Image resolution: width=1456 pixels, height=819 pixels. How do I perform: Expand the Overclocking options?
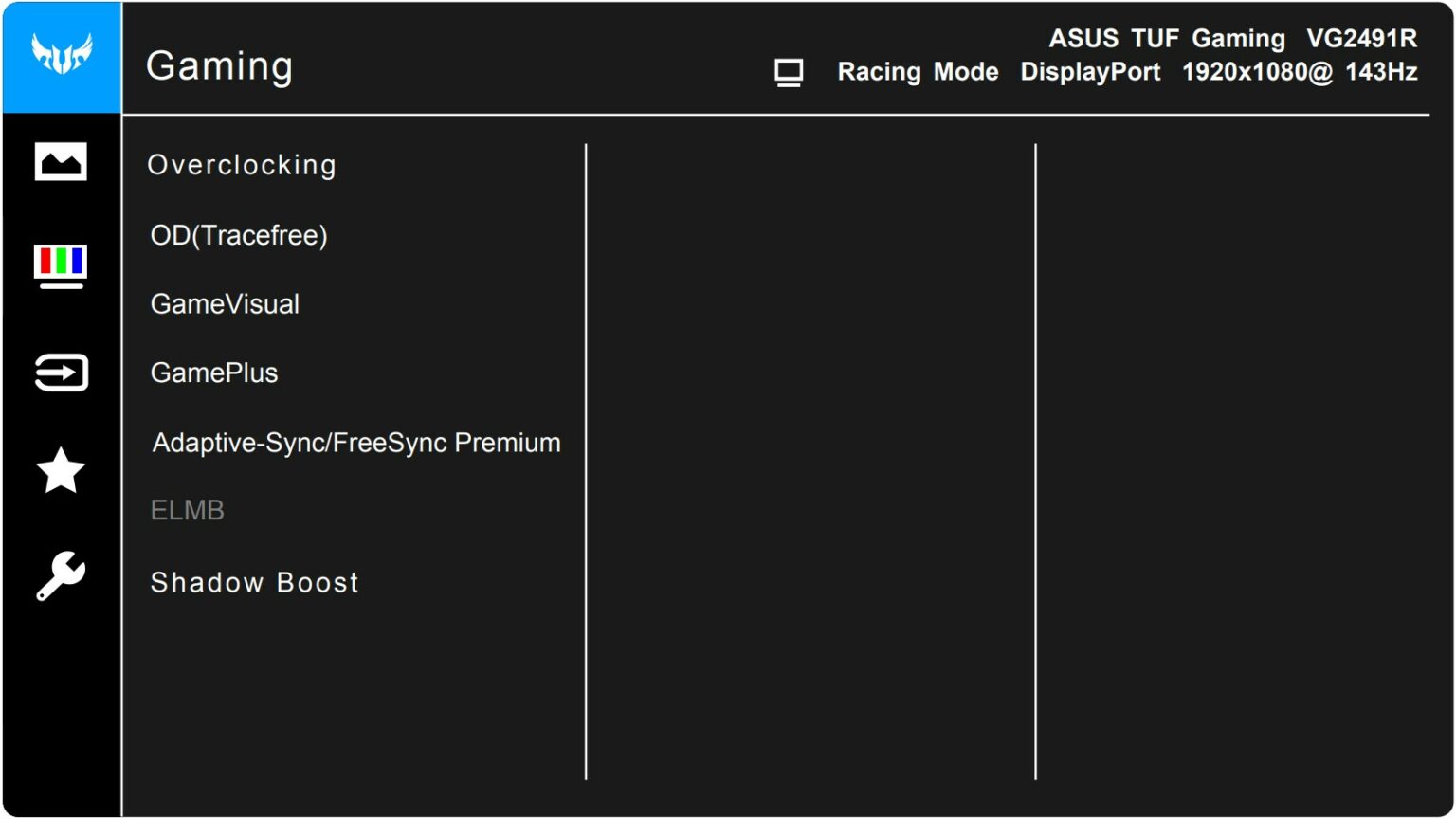(x=243, y=164)
